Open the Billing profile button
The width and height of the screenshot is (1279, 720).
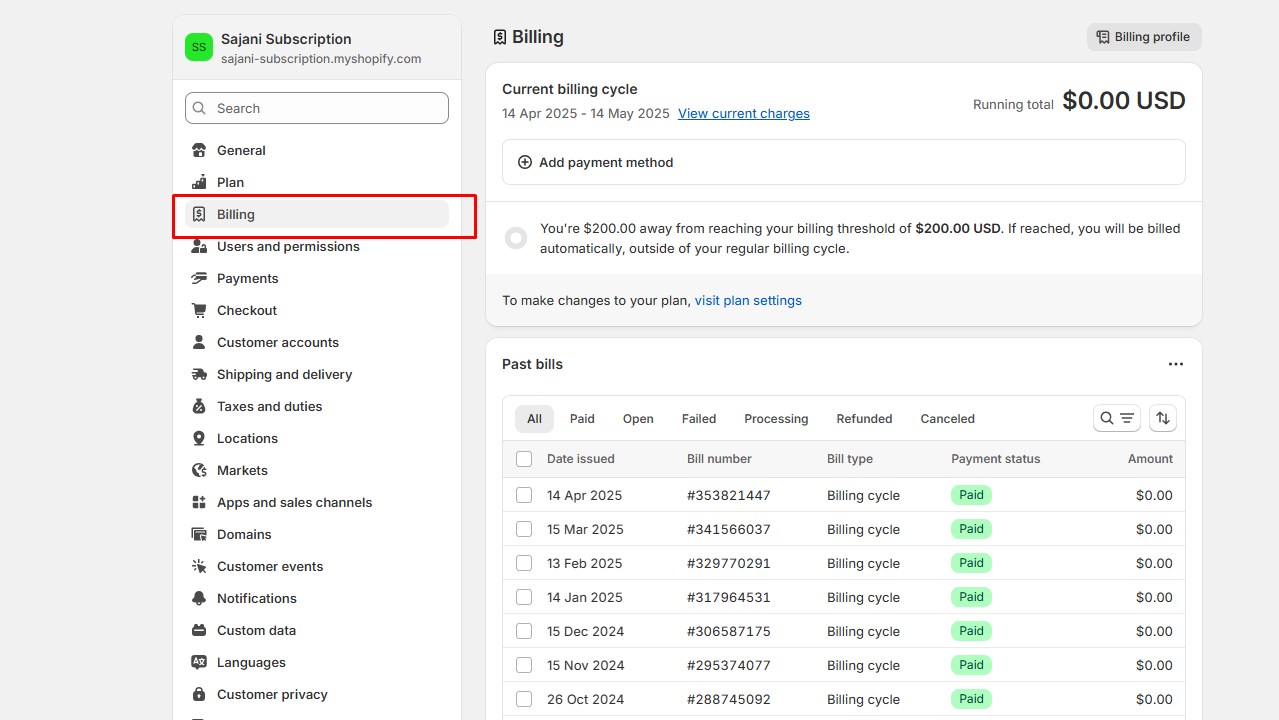1143,37
